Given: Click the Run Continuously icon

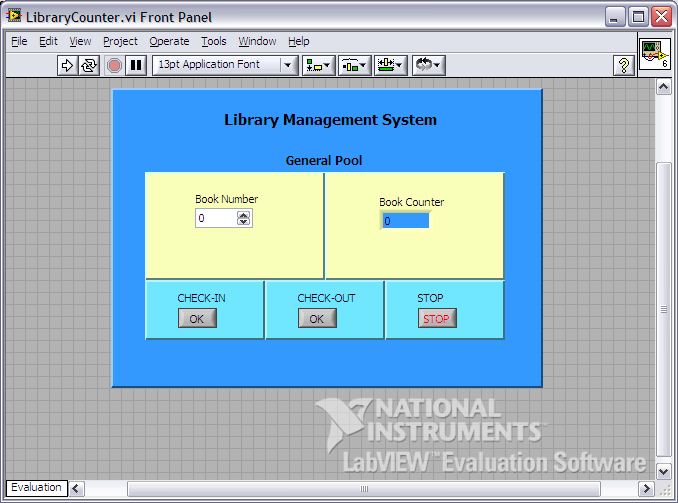Looking at the screenshot, I should coord(89,65).
